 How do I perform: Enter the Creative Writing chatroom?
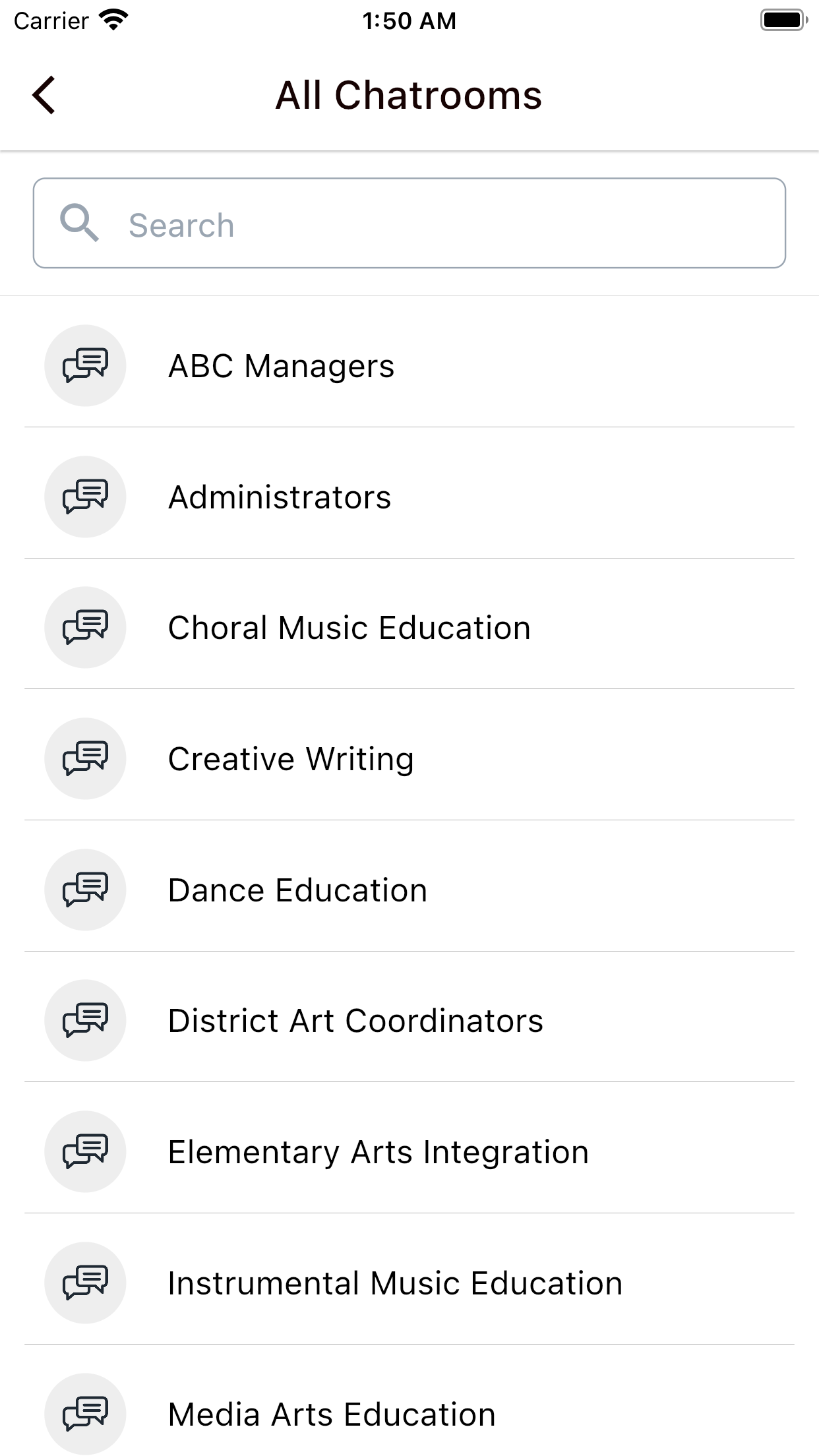coord(291,759)
